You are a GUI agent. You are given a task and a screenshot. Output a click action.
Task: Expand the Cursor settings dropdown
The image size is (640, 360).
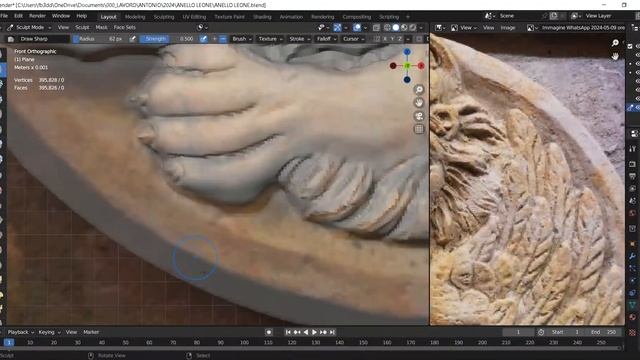(353, 39)
